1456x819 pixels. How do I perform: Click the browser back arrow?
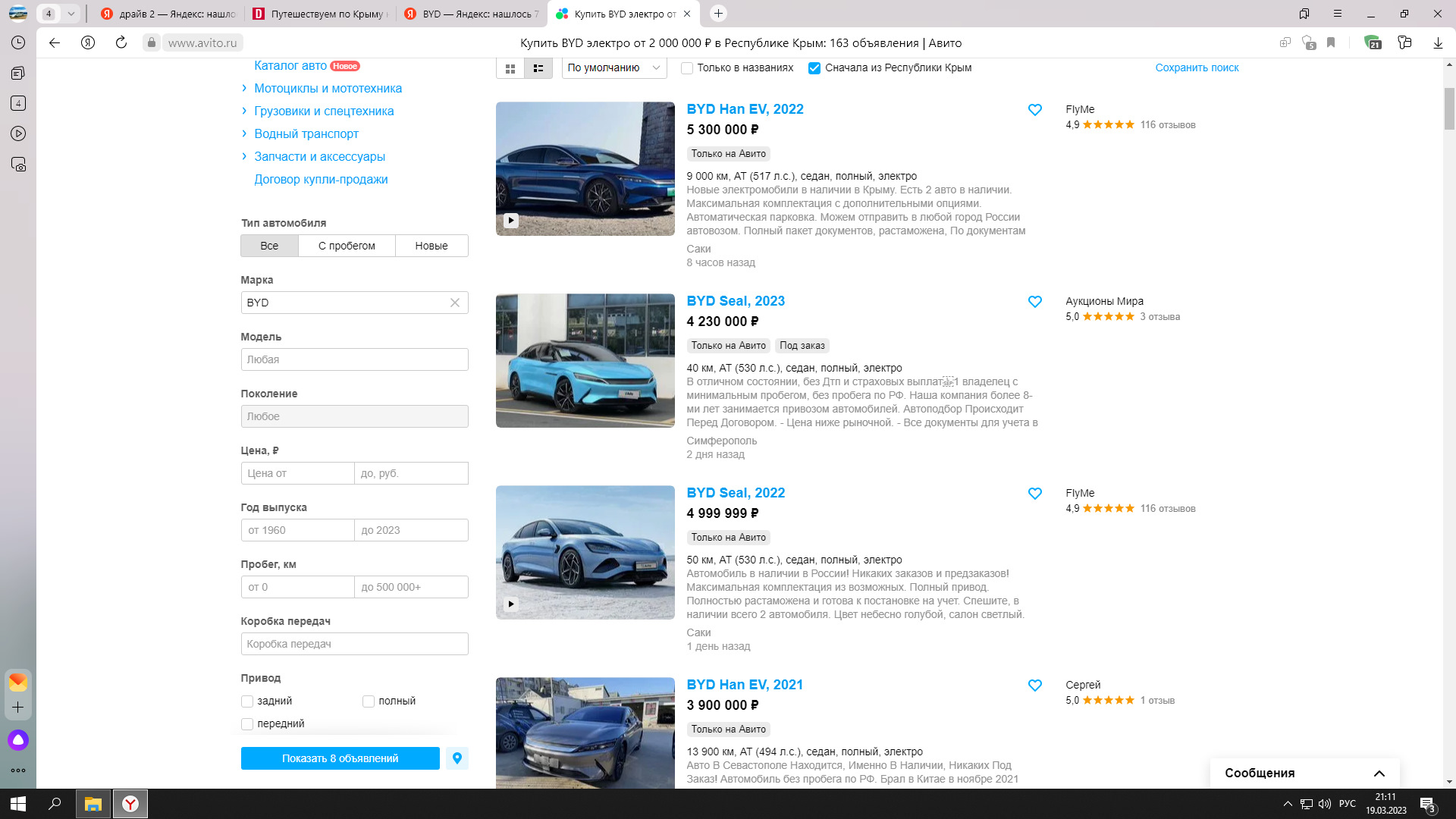coord(55,43)
